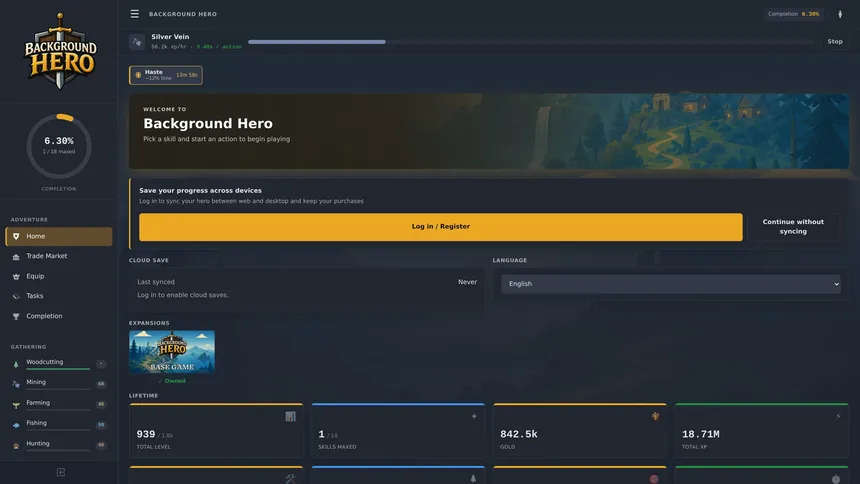Screen dimensions: 860x484
Task: Click the Mining level 68 badge
Action: [x=101, y=384]
